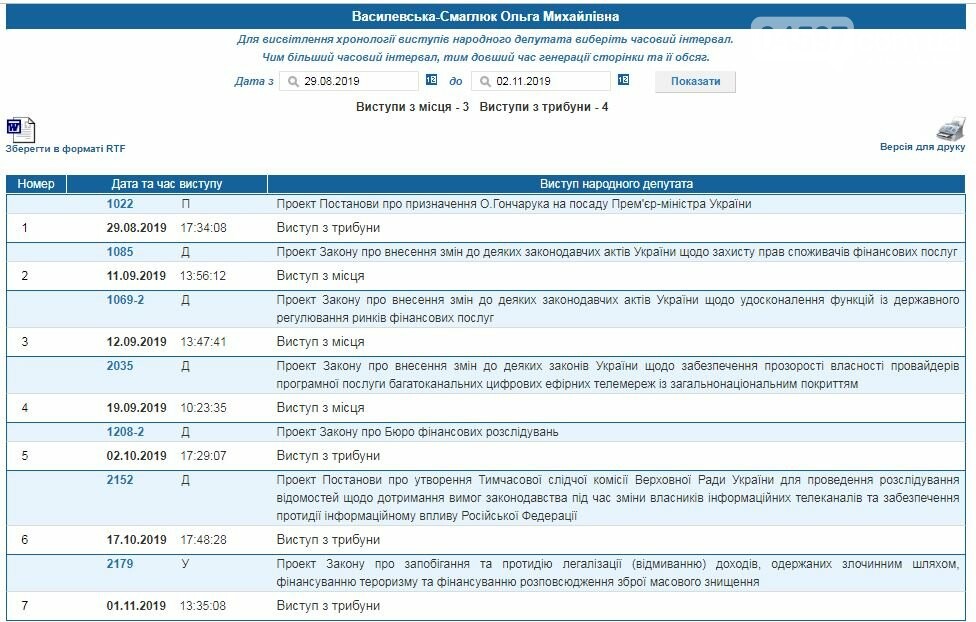The height and width of the screenshot is (622, 976).
Task: Select date 12.09.2019 in row 3
Action: coord(136,342)
